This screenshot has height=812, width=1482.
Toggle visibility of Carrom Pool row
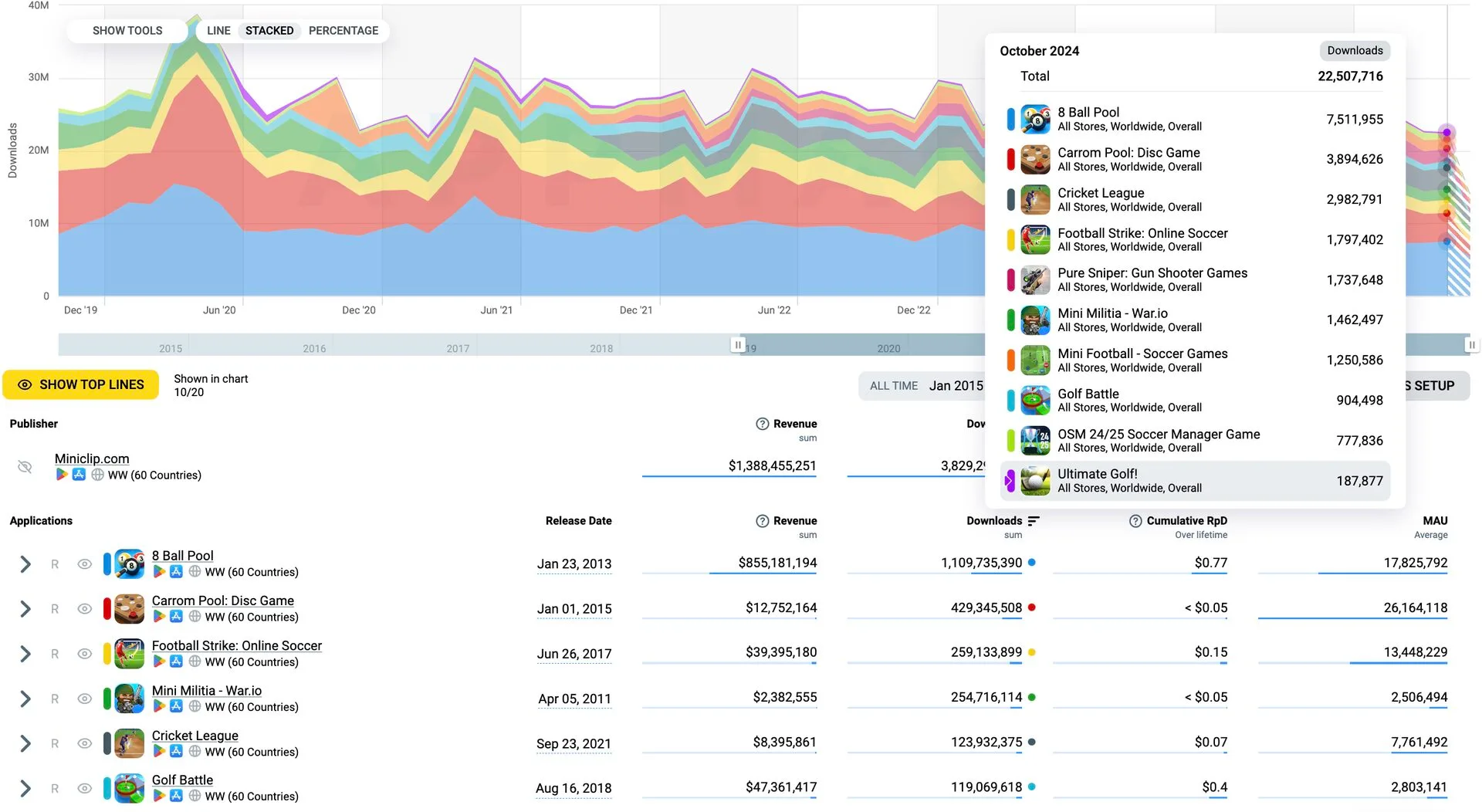(x=85, y=609)
